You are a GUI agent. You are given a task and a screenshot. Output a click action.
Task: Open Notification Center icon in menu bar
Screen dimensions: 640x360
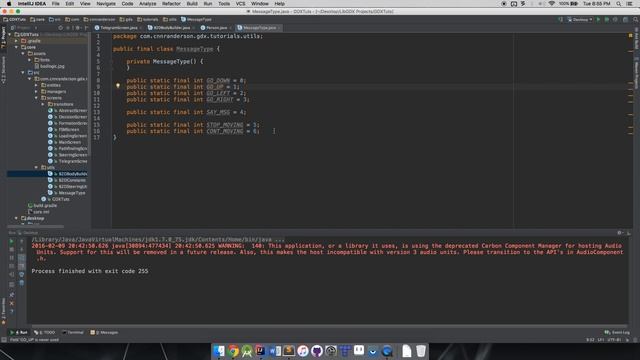[x=630, y=4]
